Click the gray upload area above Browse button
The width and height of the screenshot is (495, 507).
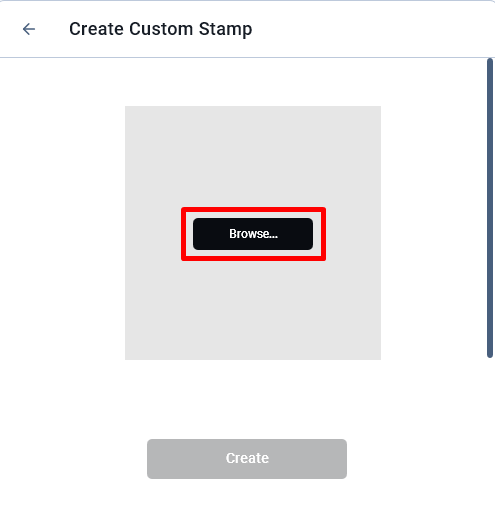[x=253, y=156]
